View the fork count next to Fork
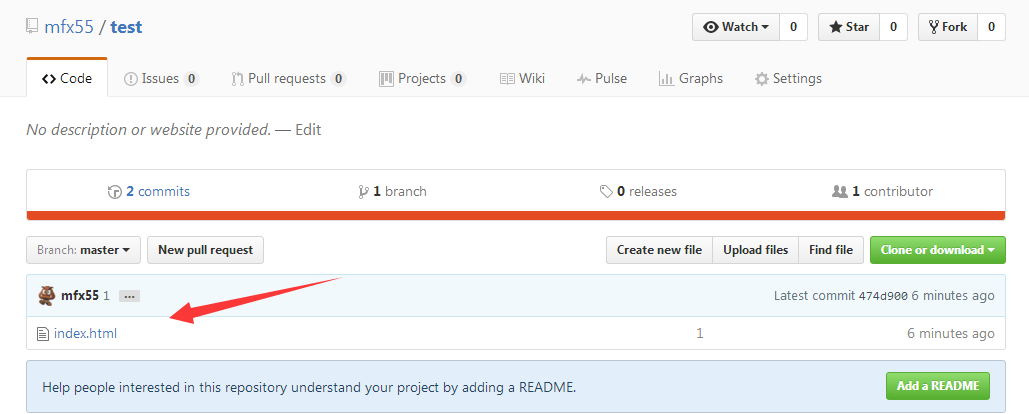Image resolution: width=1029 pixels, height=414 pixels. click(992, 27)
